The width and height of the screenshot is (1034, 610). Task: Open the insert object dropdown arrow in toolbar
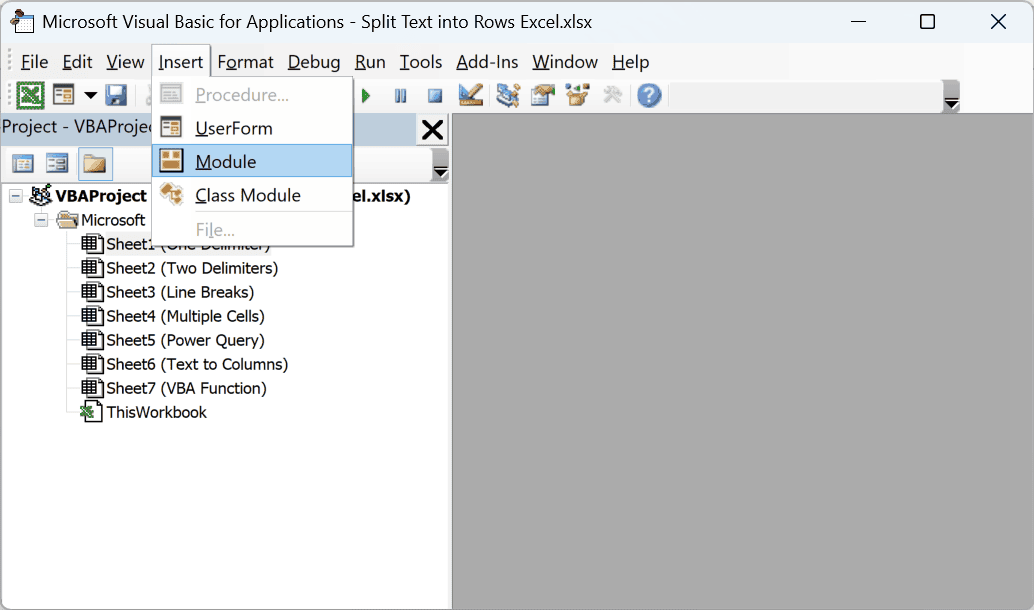90,96
